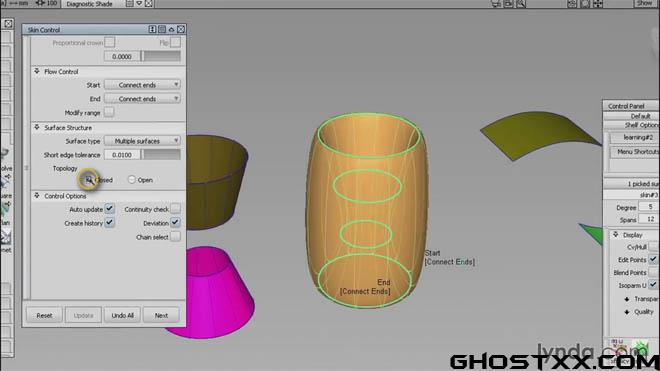Image resolution: width=660 pixels, height=371 pixels.
Task: Click the four-arrow move view icon
Action: (598, 4)
